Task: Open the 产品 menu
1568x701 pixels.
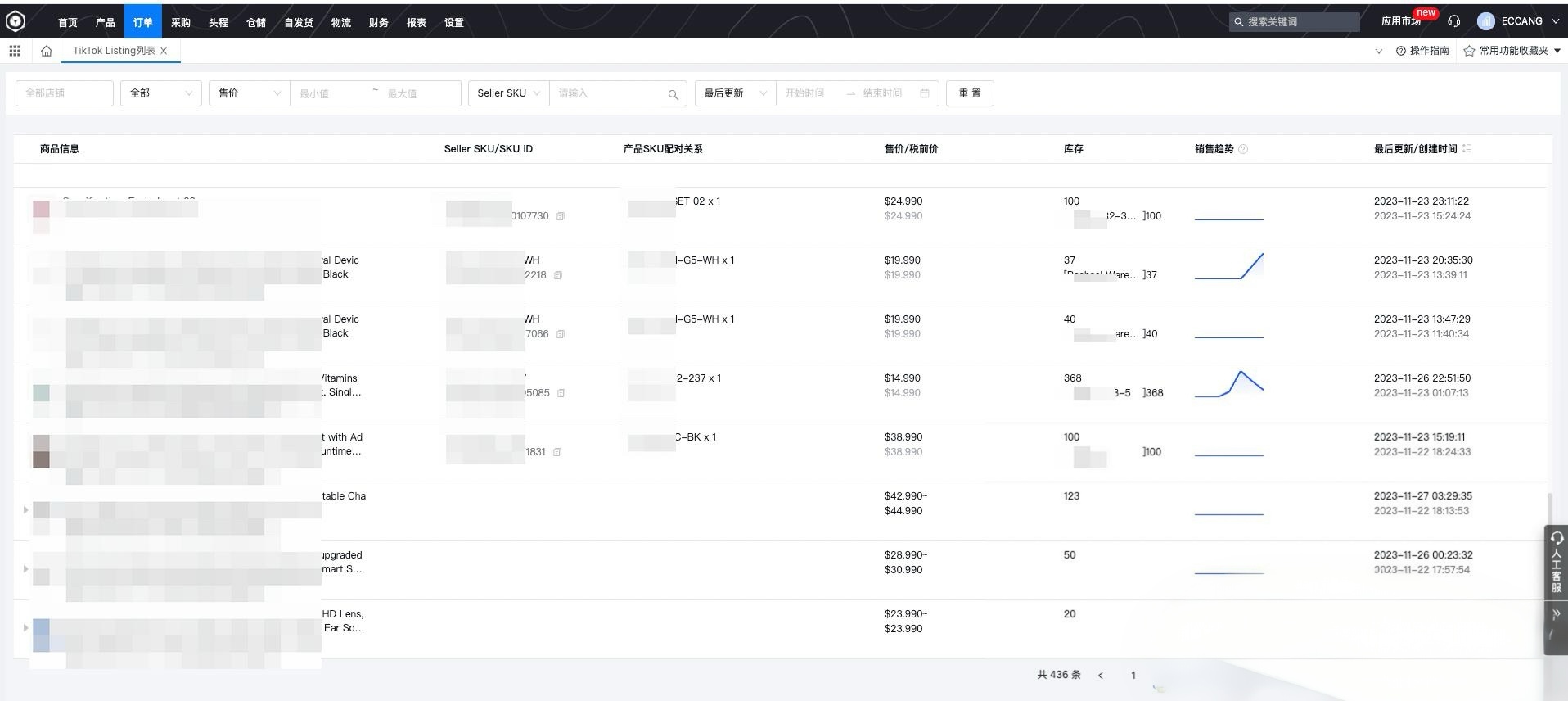Action: (x=106, y=22)
